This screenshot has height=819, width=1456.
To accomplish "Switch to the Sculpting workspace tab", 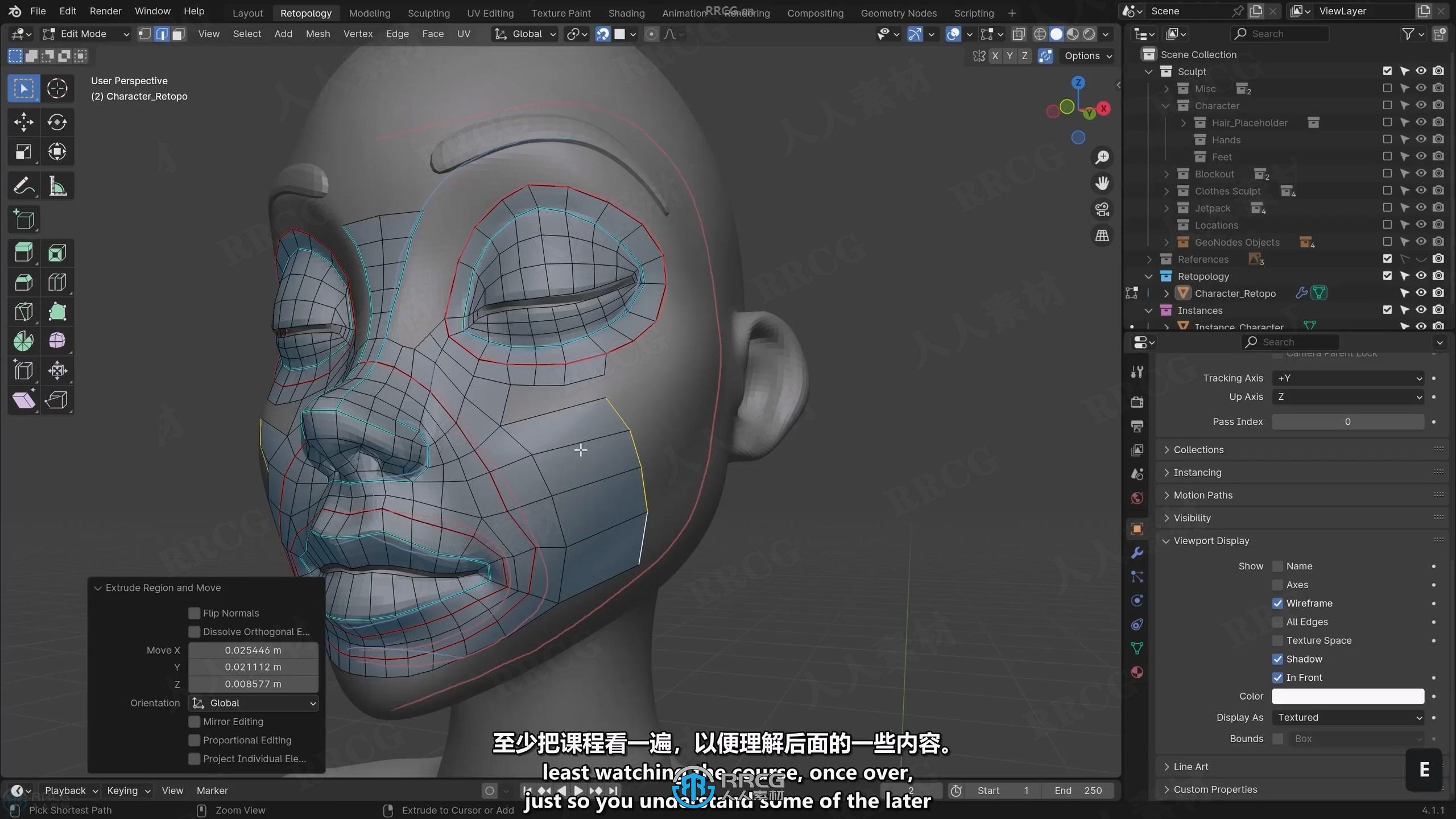I will point(428,13).
